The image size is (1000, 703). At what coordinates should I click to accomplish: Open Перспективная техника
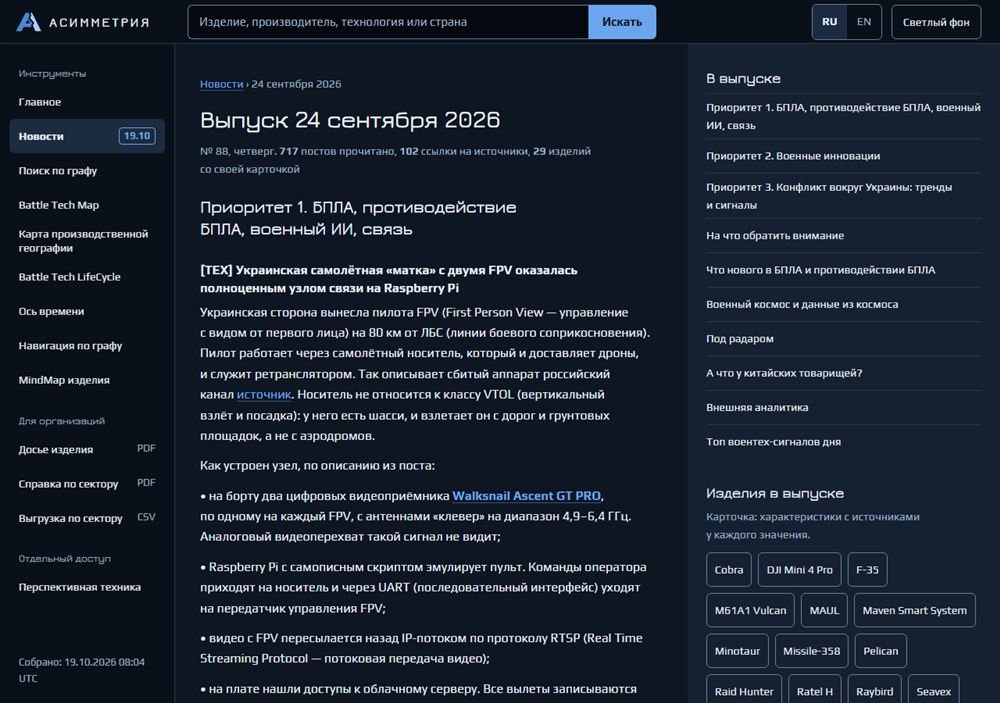coord(87,587)
